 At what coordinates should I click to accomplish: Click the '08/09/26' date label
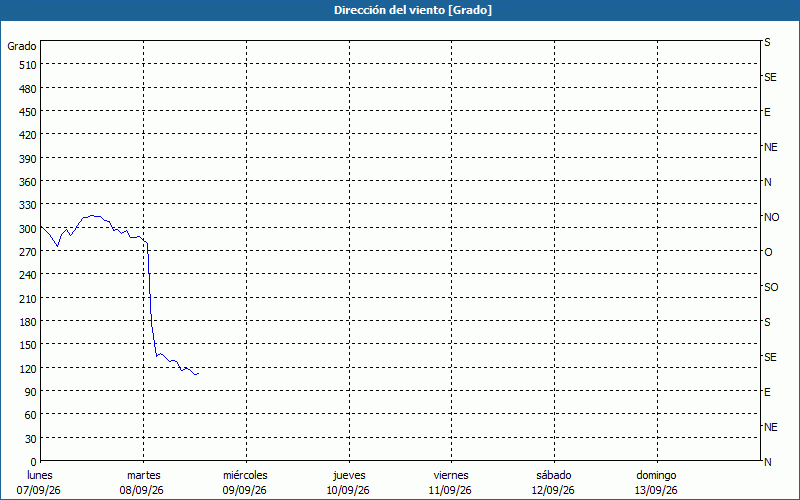tap(142, 490)
